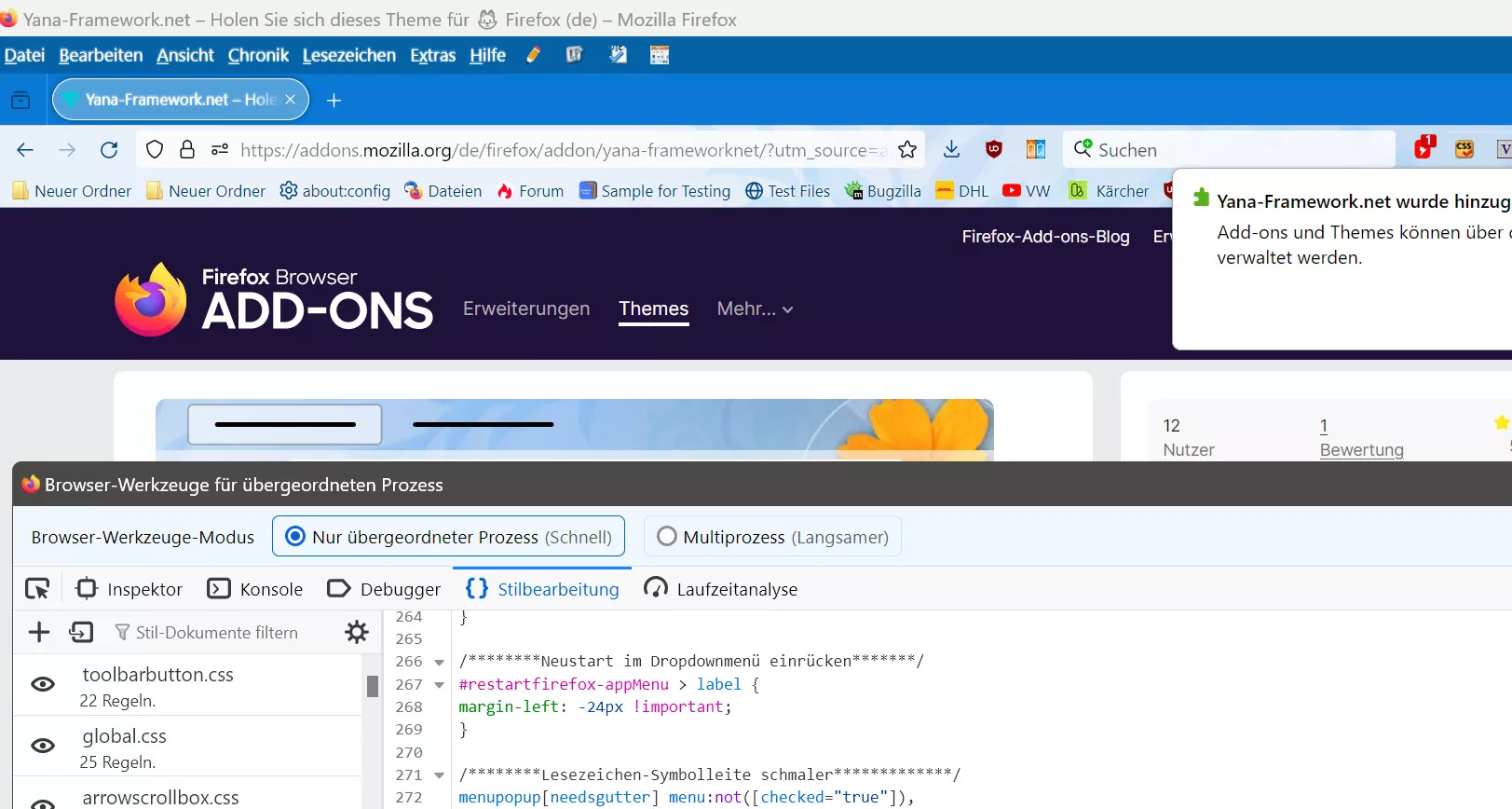This screenshot has width=1512, height=809.
Task: Expand the Mehr… dropdown menu
Action: click(755, 309)
